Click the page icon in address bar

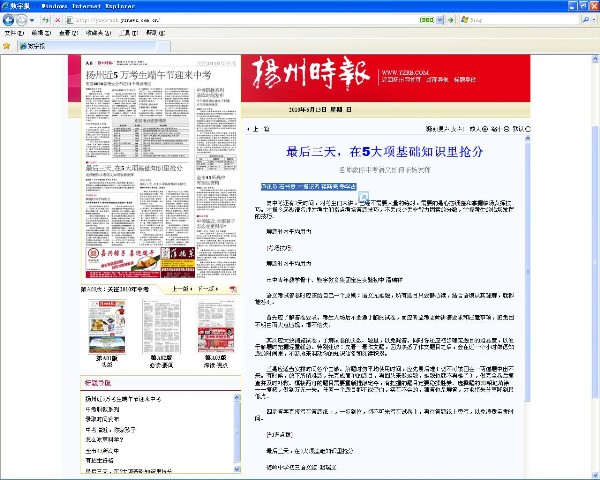(70, 20)
